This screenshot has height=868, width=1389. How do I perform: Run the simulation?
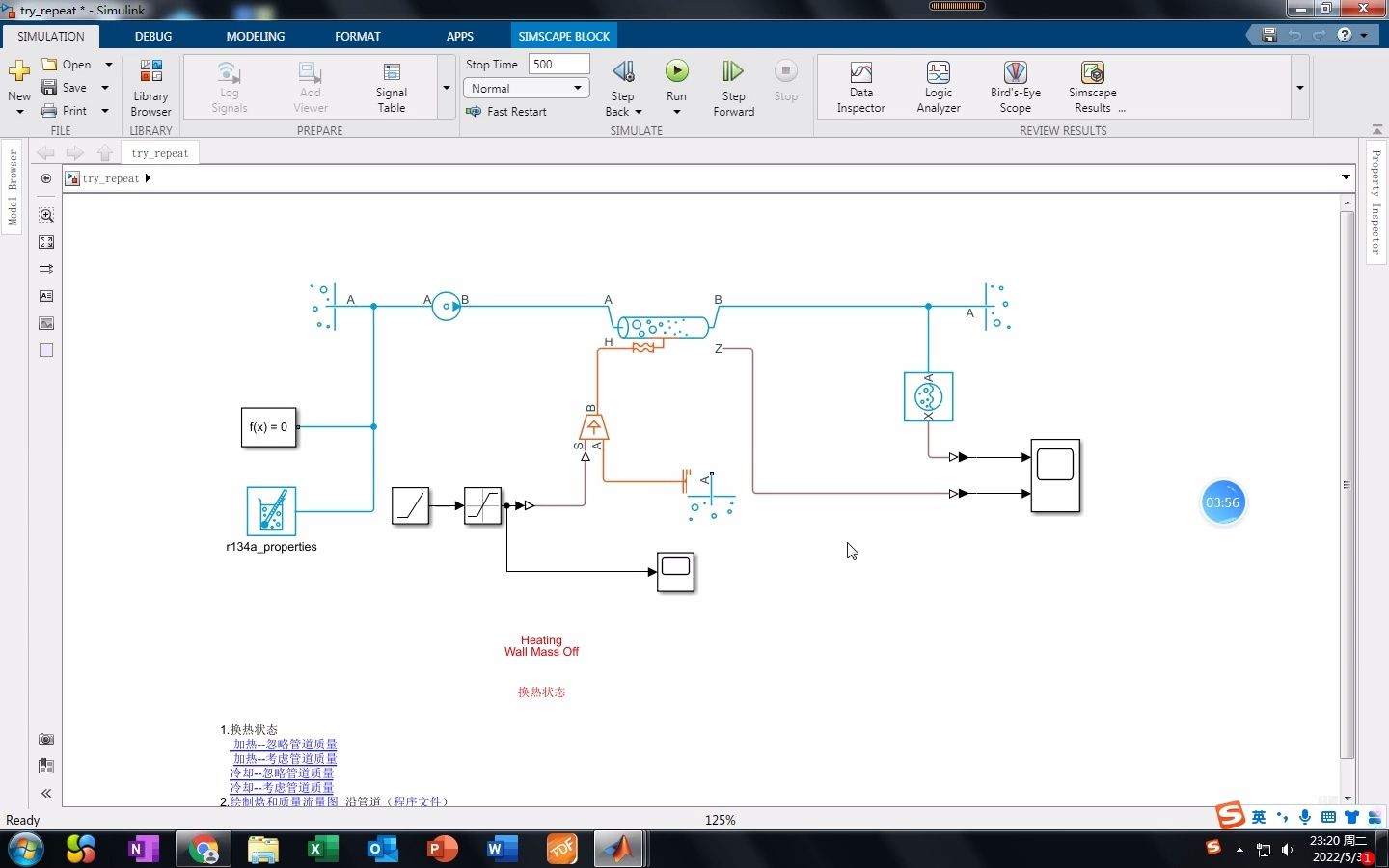[676, 85]
